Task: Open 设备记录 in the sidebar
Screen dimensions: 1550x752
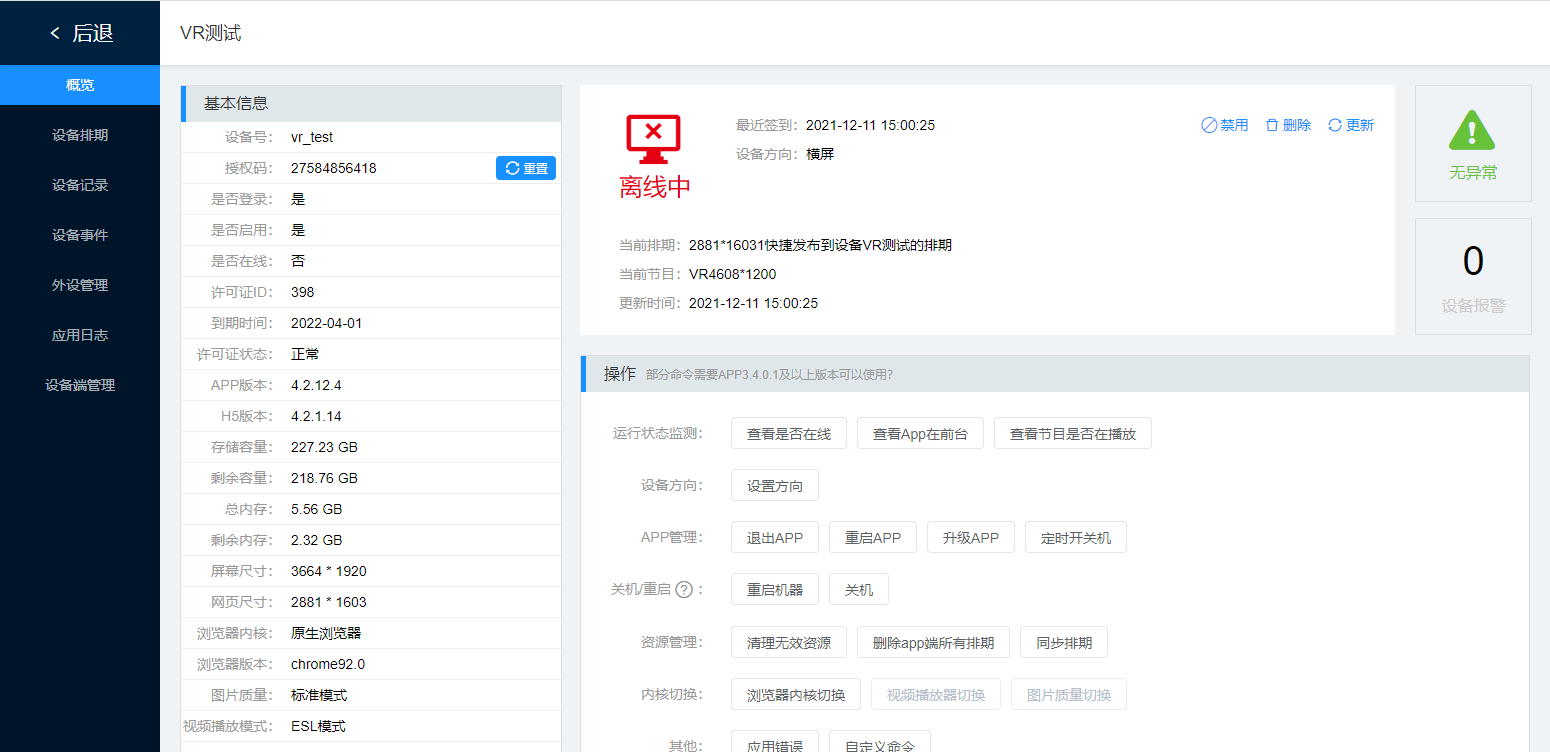Action: (80, 185)
